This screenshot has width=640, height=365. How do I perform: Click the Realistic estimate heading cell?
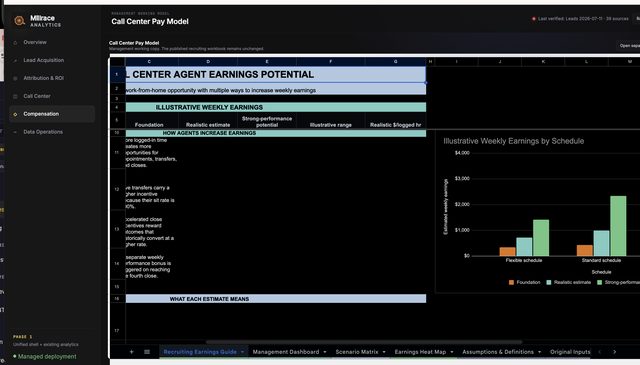pos(208,121)
